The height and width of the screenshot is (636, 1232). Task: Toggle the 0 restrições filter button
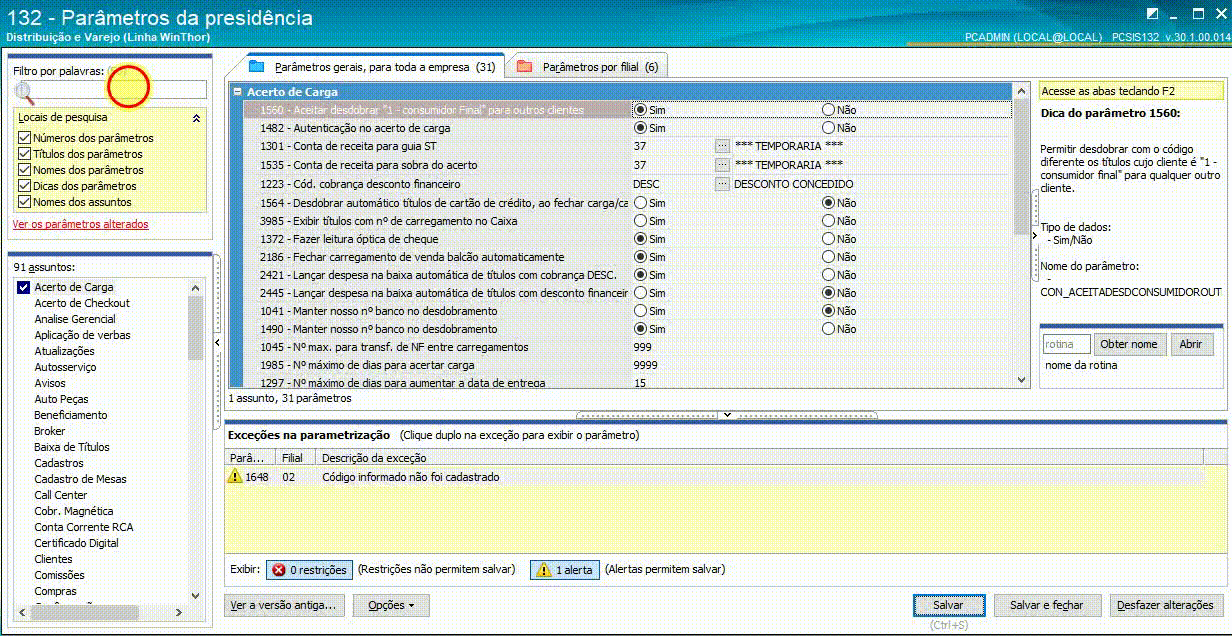click(309, 570)
